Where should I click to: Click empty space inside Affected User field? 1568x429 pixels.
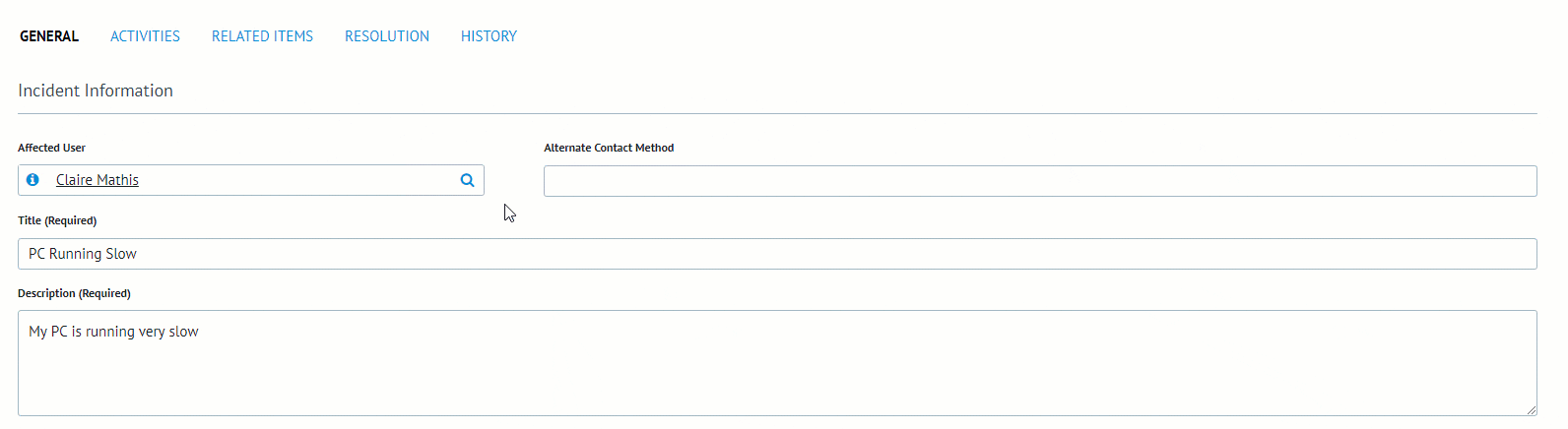295,180
